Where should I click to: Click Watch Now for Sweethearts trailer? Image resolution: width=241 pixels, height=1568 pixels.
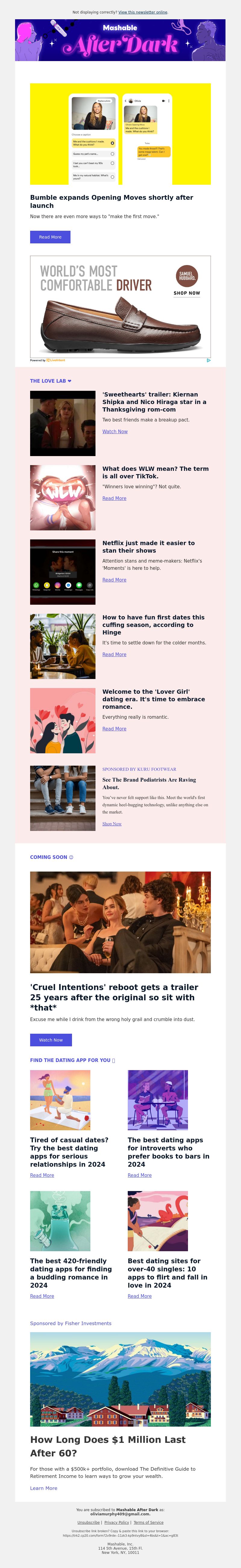pos(115,432)
